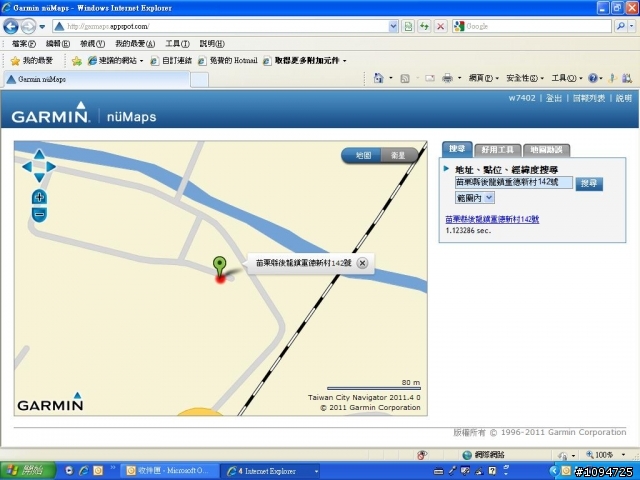Click the address search input field
Image resolution: width=640 pixels, height=480 pixels.
click(514, 182)
